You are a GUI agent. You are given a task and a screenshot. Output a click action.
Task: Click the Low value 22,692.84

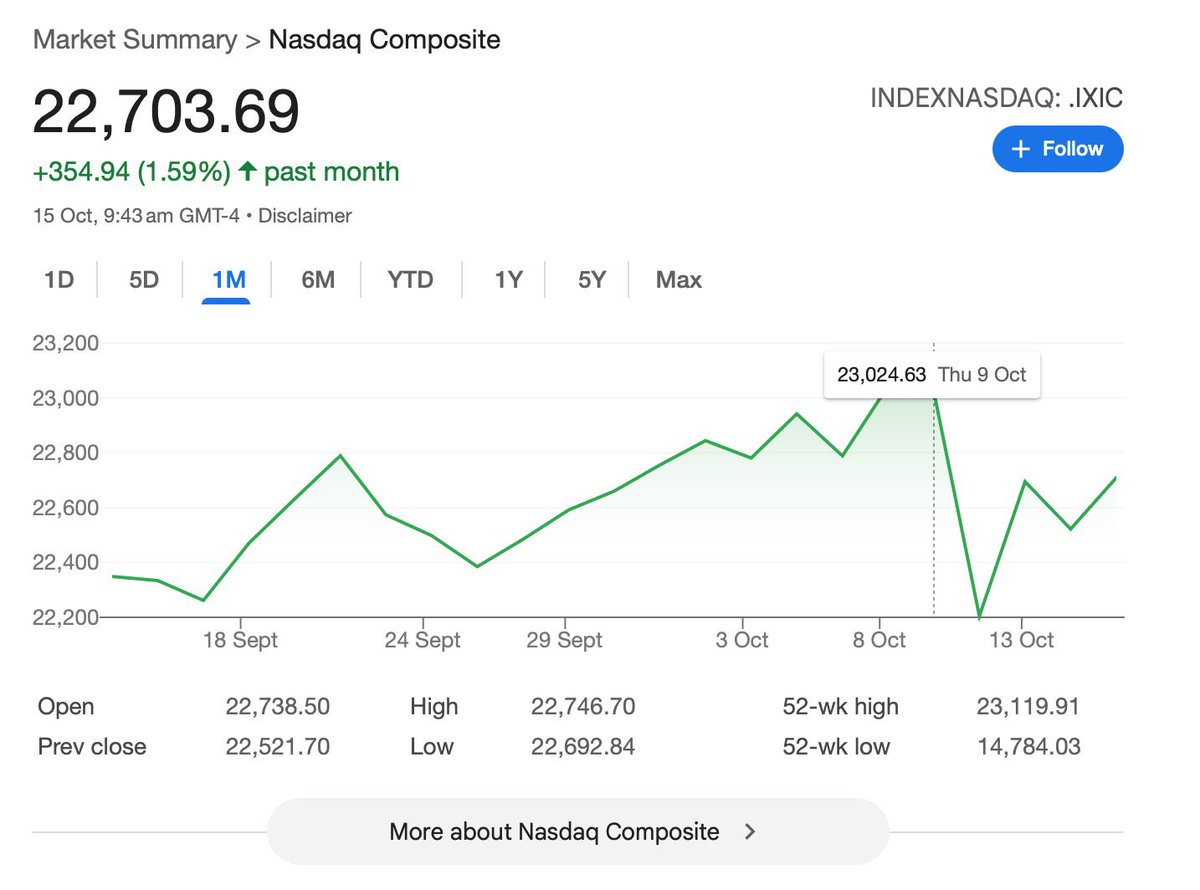(x=583, y=747)
